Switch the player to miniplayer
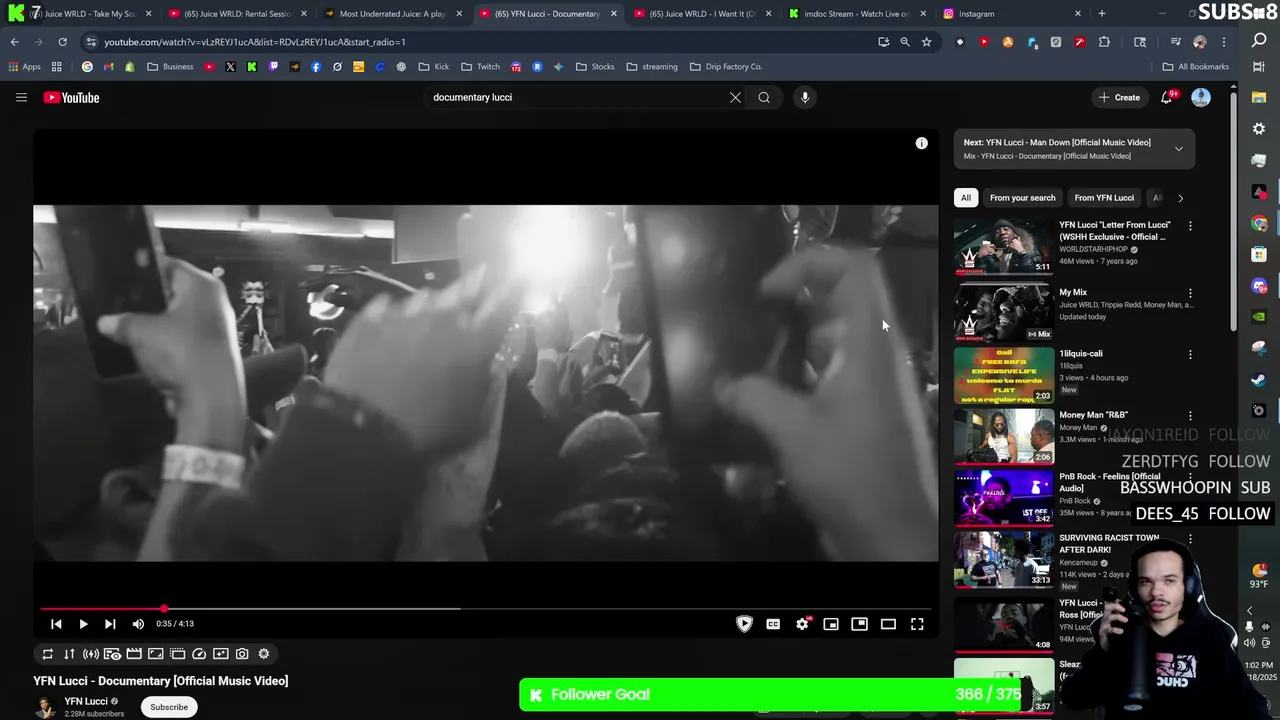 click(831, 624)
